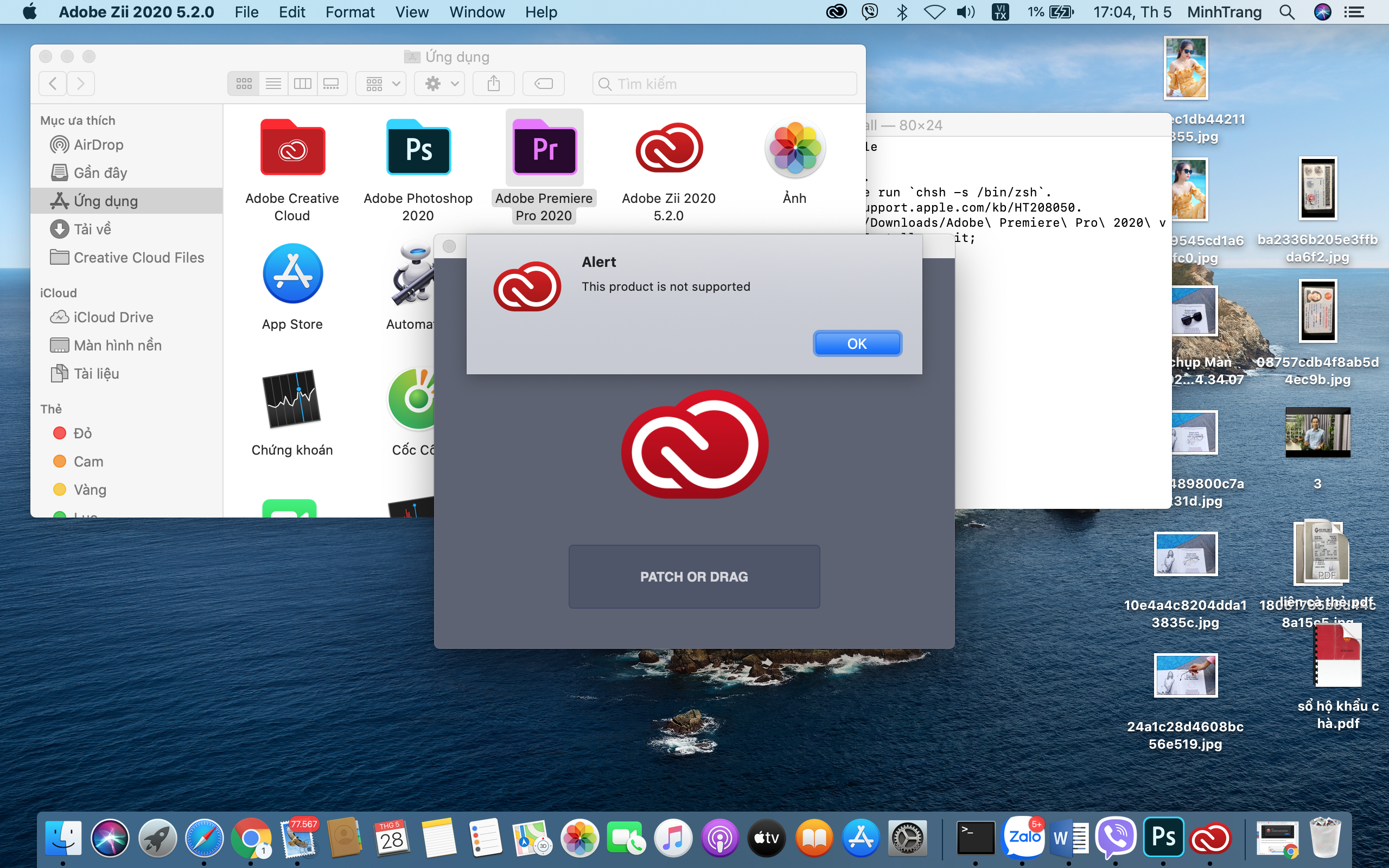Open the group-by dropdown in Finder toolbar
Image resolution: width=1389 pixels, height=868 pixels.
[x=381, y=84]
